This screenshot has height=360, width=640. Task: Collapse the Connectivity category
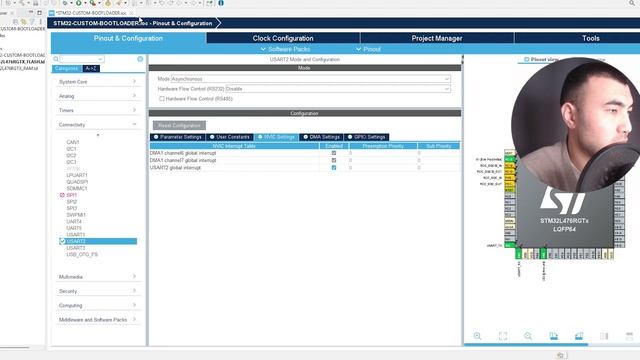point(98,124)
